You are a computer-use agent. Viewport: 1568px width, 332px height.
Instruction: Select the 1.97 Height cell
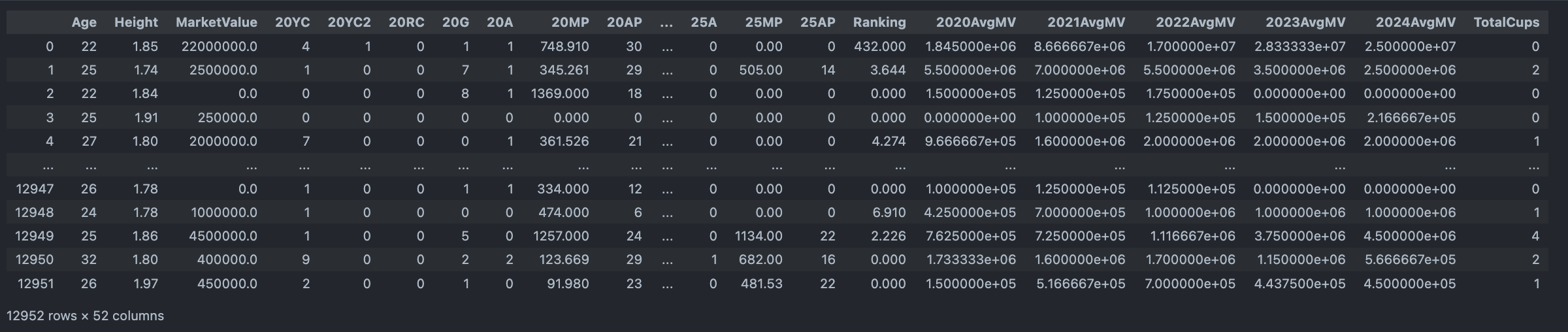[x=145, y=284]
